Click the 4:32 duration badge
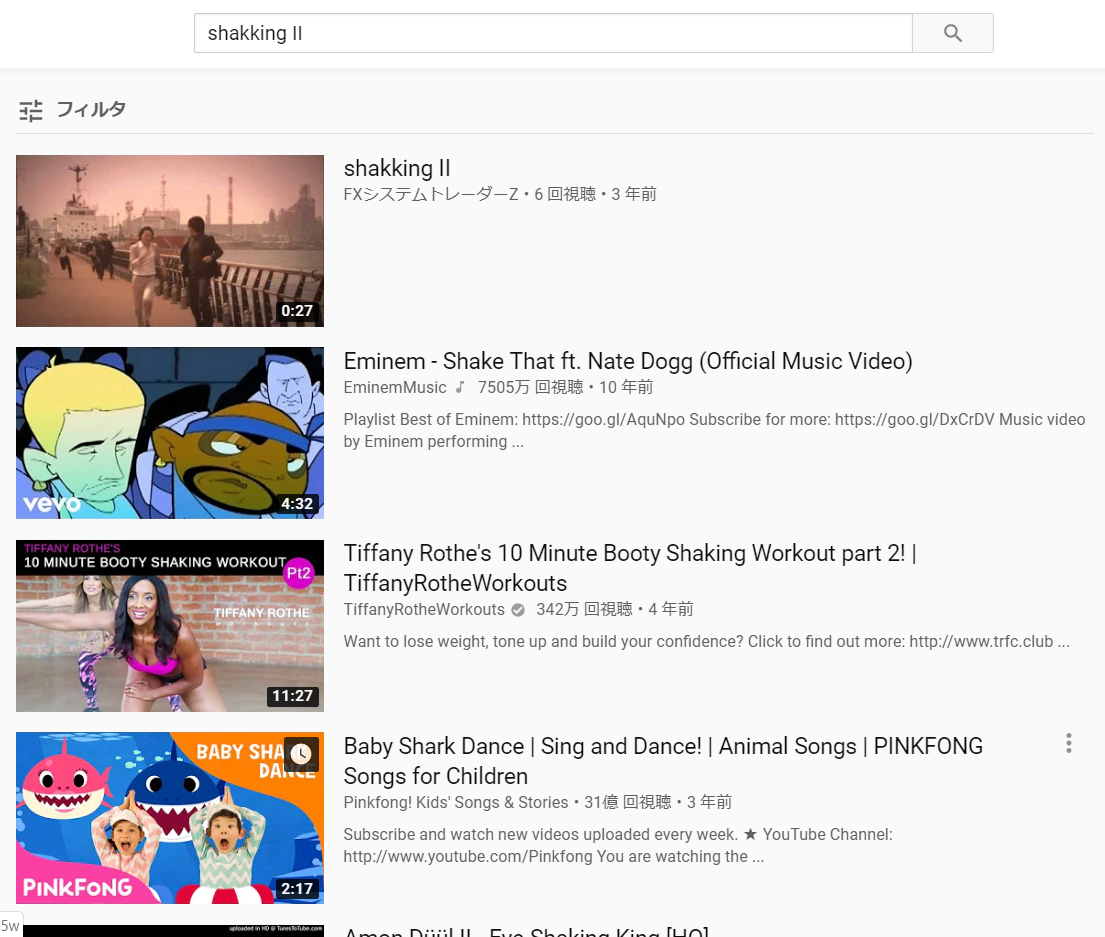This screenshot has width=1105, height=937. (297, 504)
